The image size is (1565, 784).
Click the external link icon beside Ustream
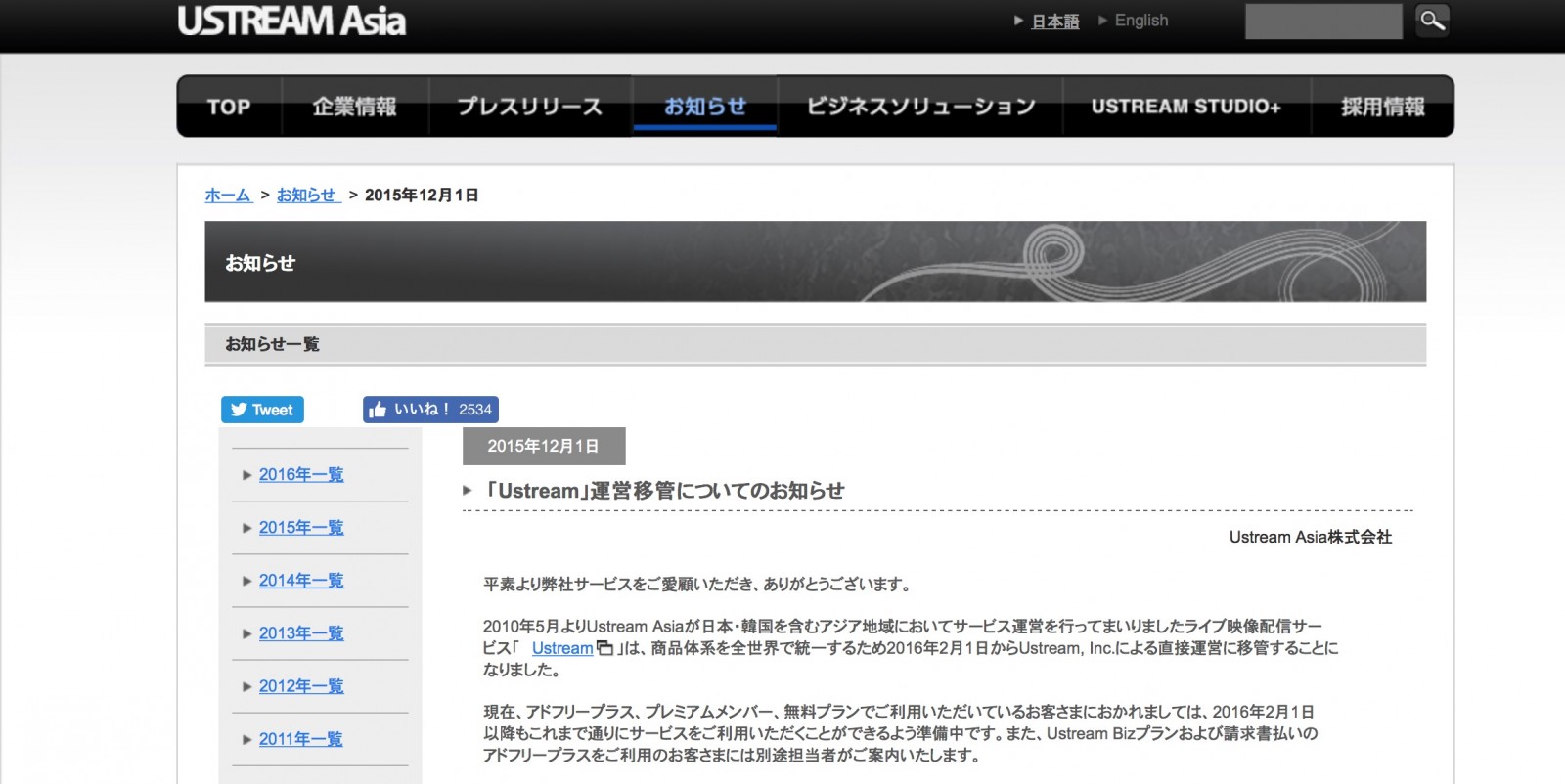click(605, 647)
